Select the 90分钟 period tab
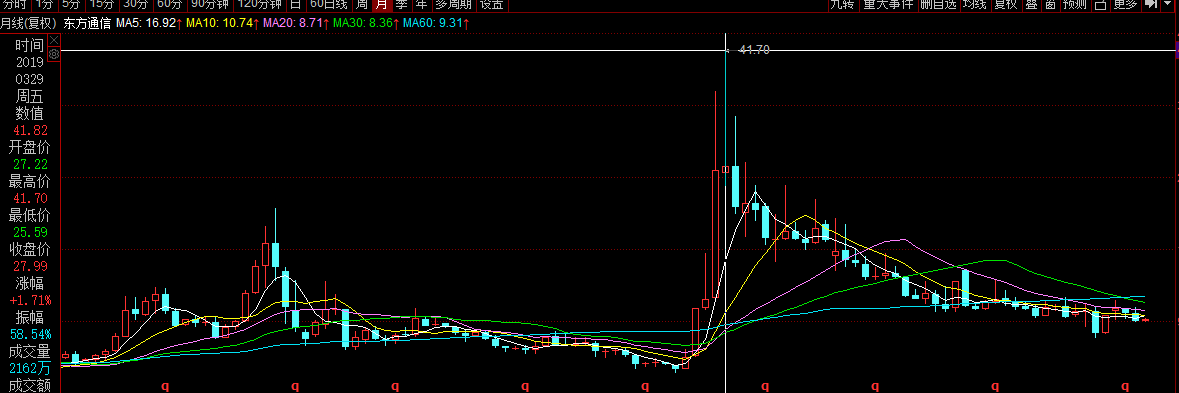Screen dimensions: 1179x393 point(210,5)
